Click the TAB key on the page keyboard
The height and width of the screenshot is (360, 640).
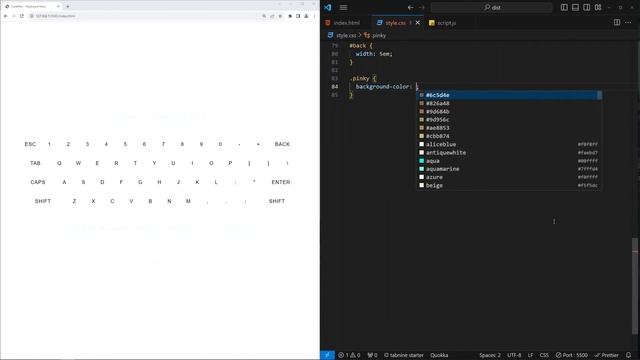click(35, 163)
